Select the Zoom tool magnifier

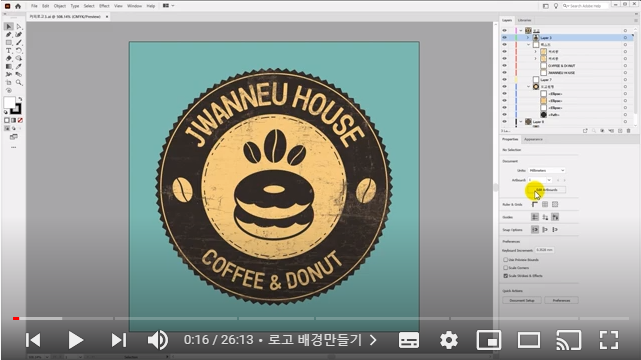pyautogui.click(x=19, y=83)
